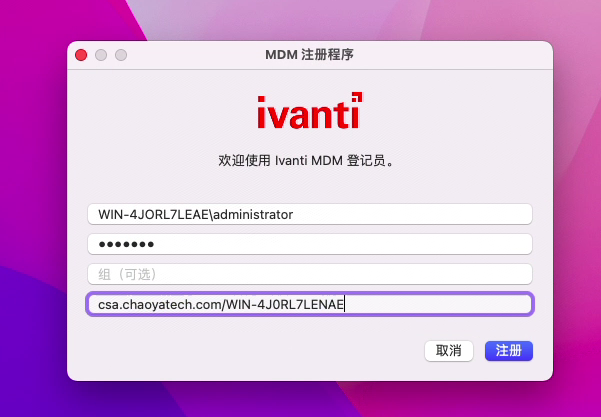Viewport: 601px width, 417px height.
Task: Click the 欢迎使用 Ivanti MDM 登记员 text
Action: (306, 160)
